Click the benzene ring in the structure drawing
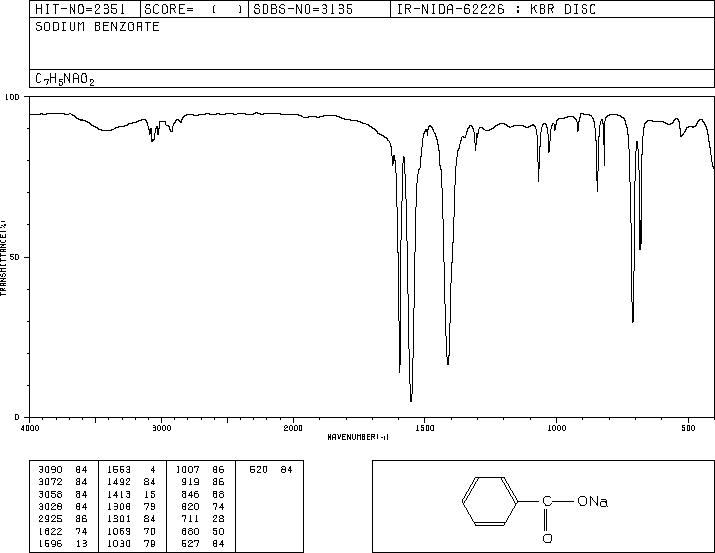 tap(490, 501)
